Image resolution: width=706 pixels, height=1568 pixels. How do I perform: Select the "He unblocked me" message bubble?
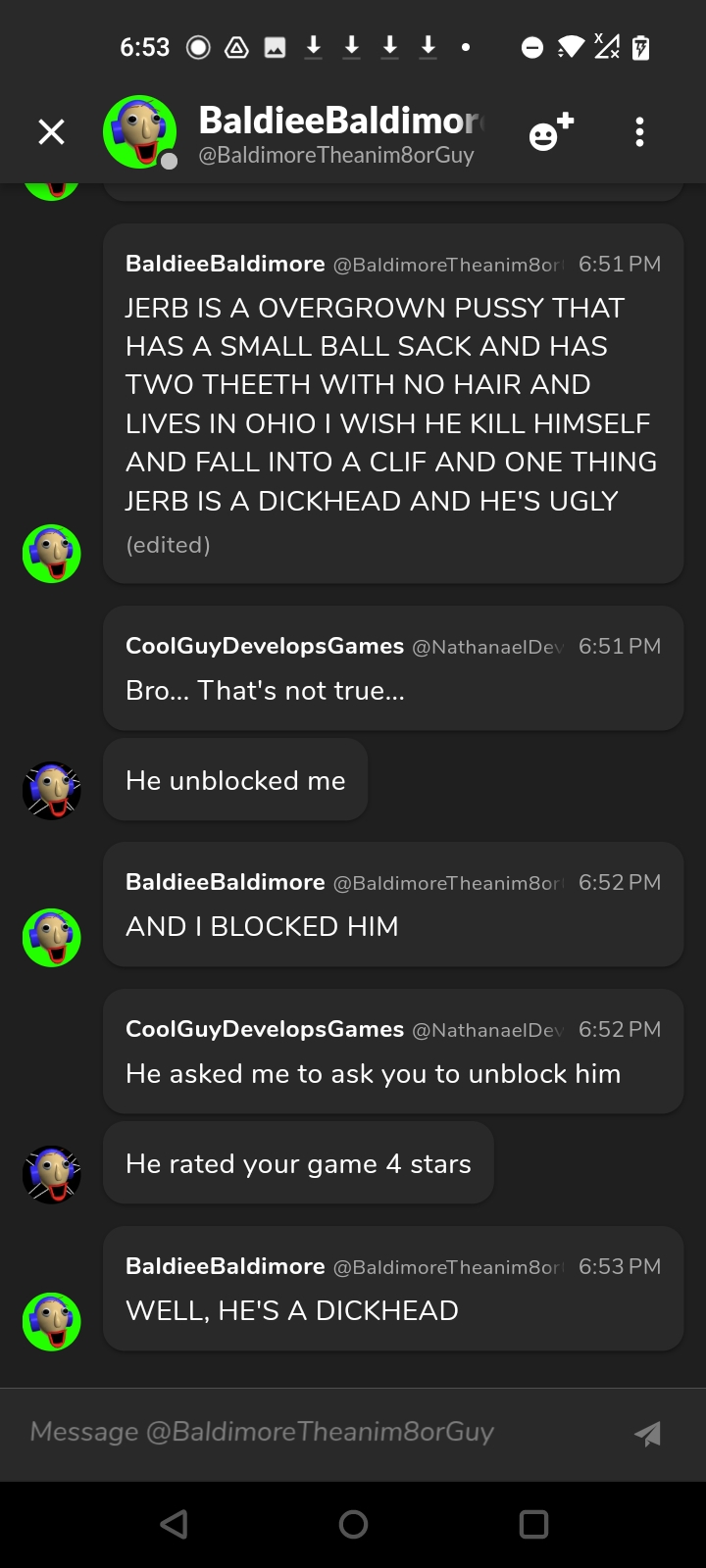pyautogui.click(x=235, y=780)
